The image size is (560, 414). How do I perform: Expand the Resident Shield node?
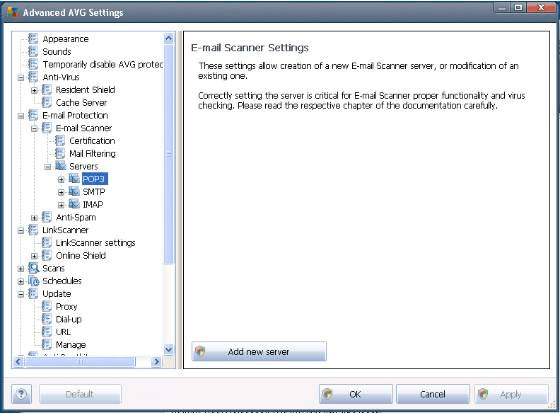pos(34,90)
